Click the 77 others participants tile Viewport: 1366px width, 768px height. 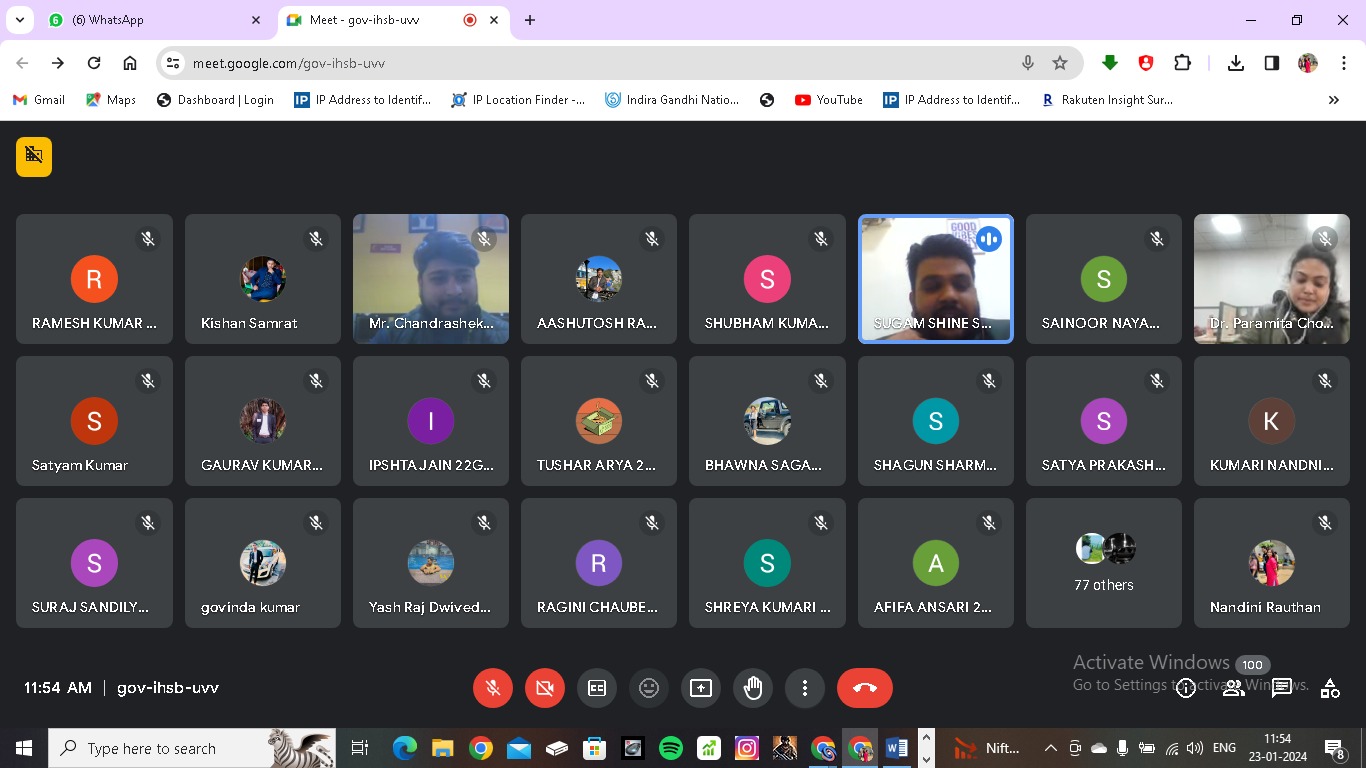(x=1103, y=564)
